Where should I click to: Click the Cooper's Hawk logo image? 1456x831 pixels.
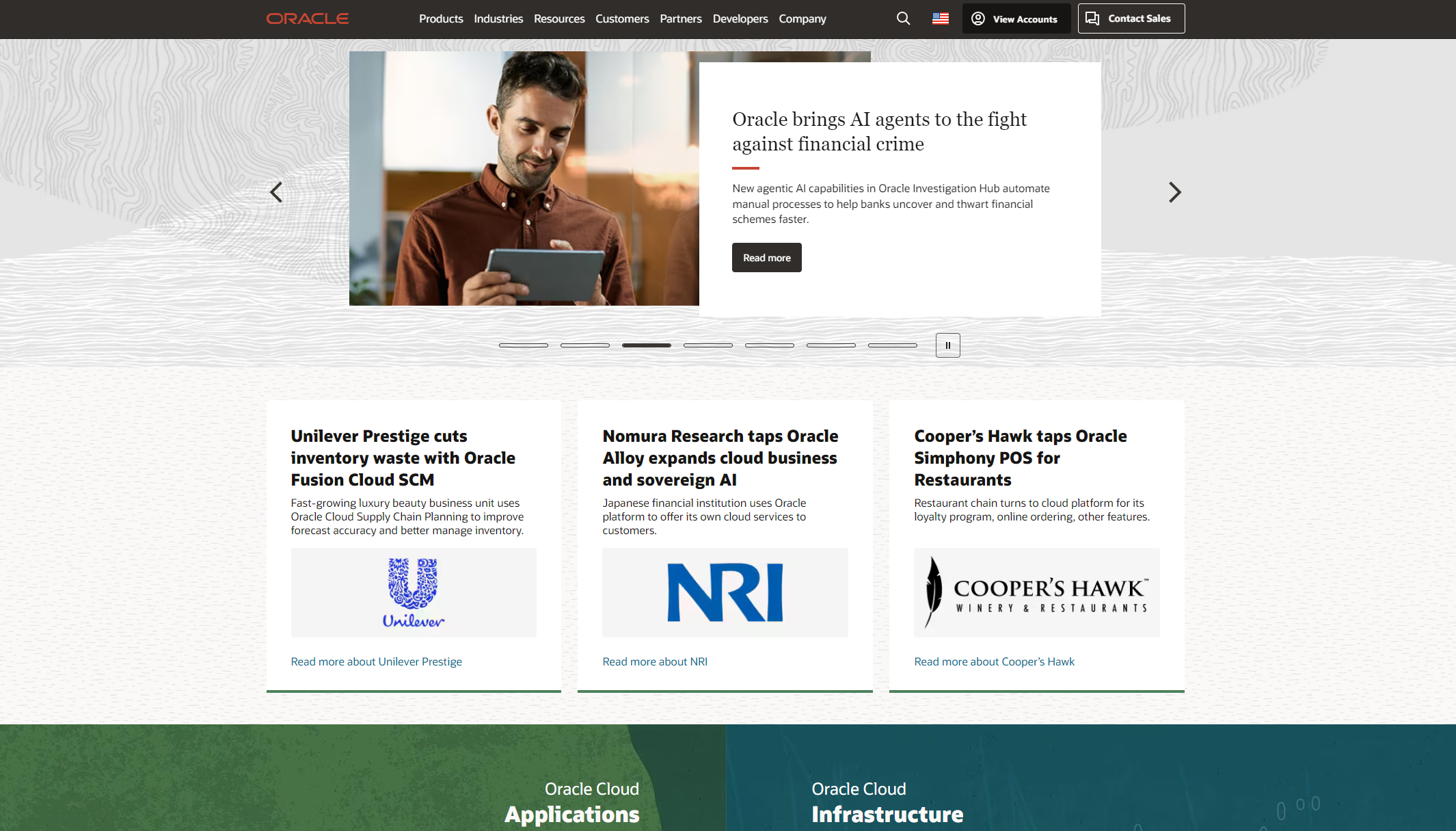coord(1037,592)
